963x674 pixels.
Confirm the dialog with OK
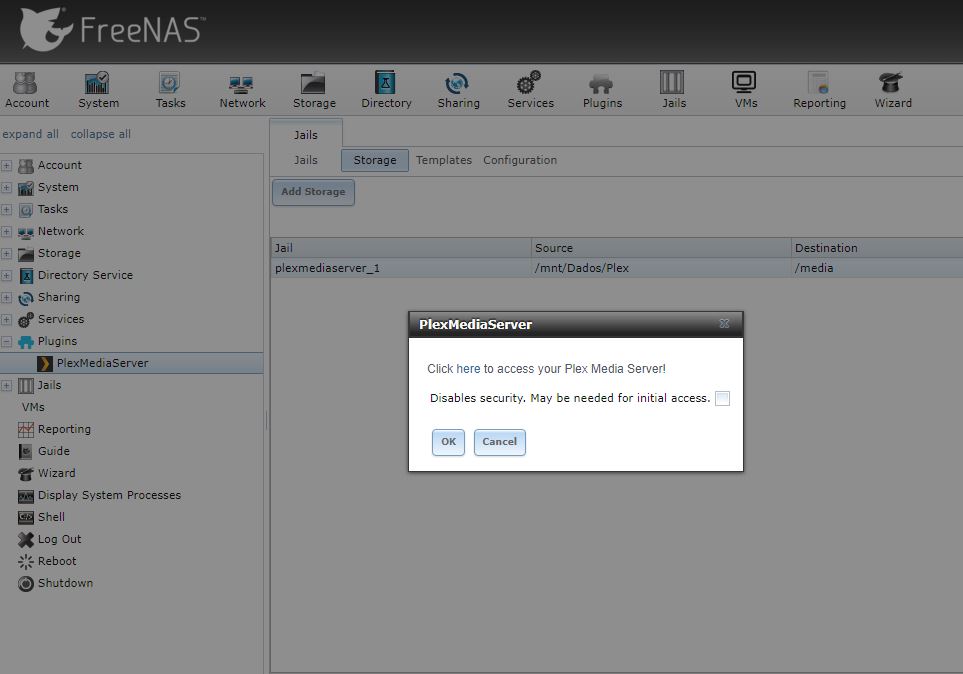(448, 442)
